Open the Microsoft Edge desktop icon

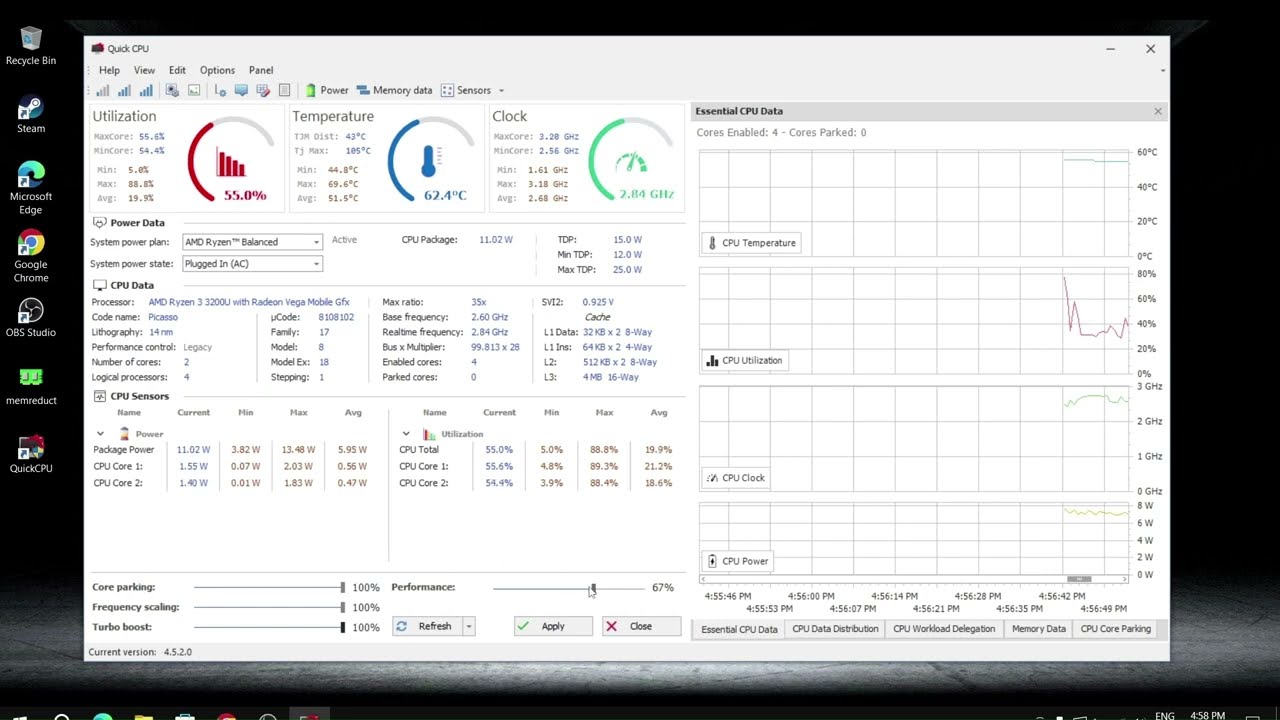click(31, 188)
